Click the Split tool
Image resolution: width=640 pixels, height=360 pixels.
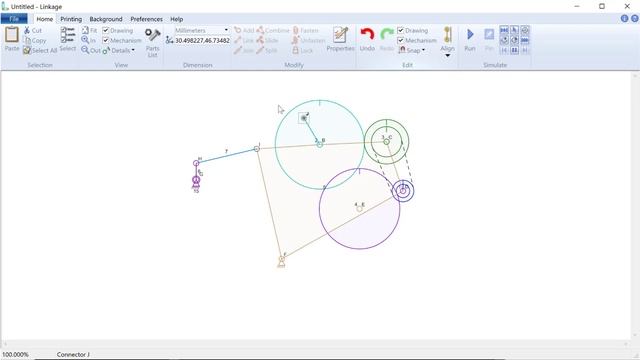coord(267,50)
